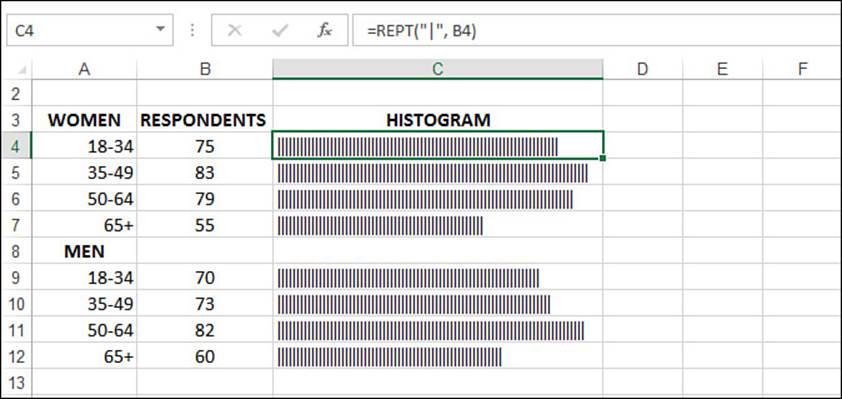This screenshot has height=399, width=842.
Task: Select row 10 header
Action: coord(16,304)
